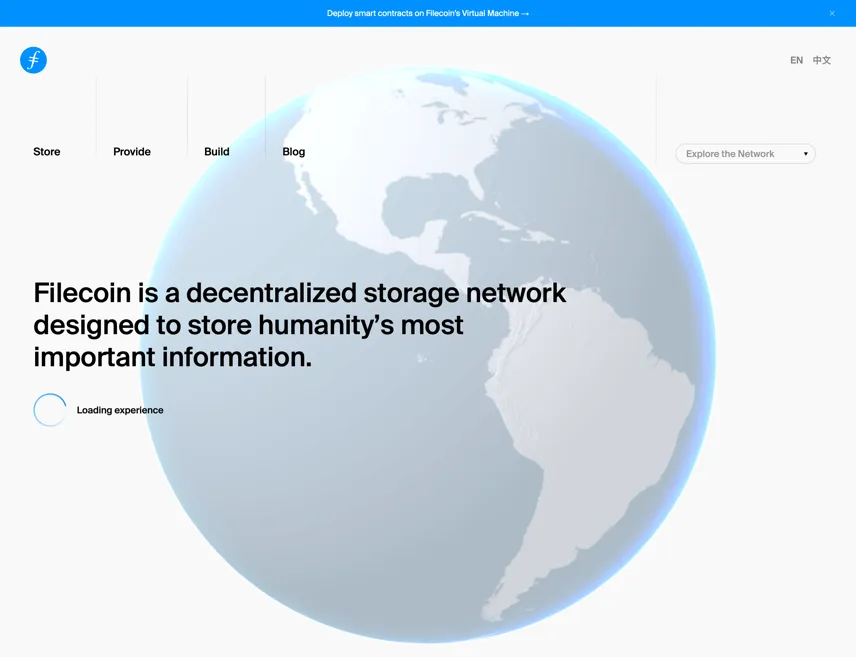Click the Filecoin logo icon

coord(33,60)
